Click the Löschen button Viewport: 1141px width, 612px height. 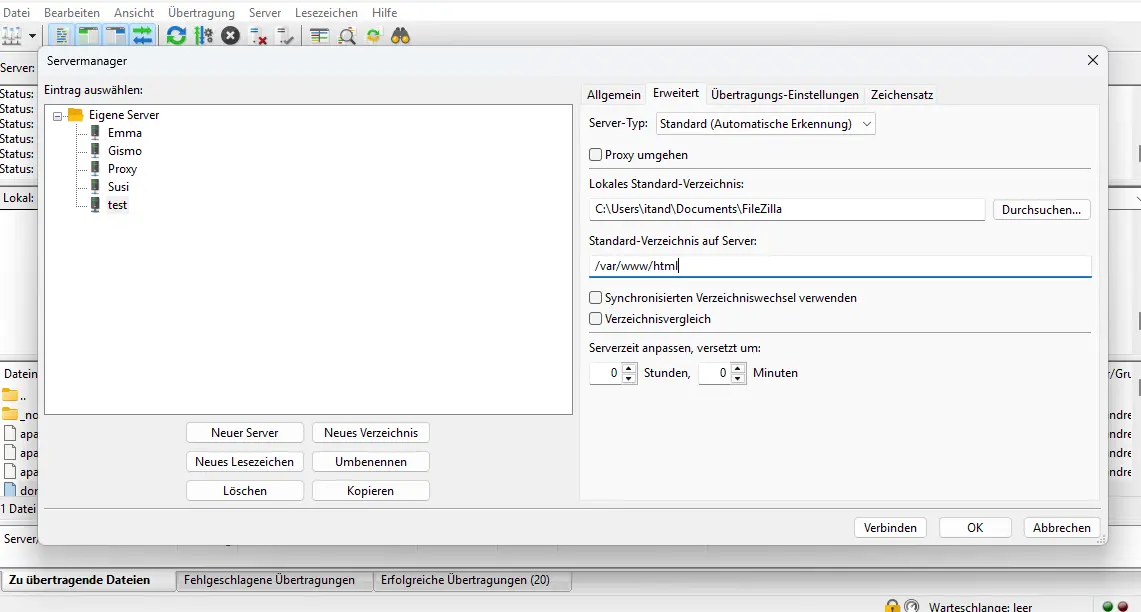point(244,491)
